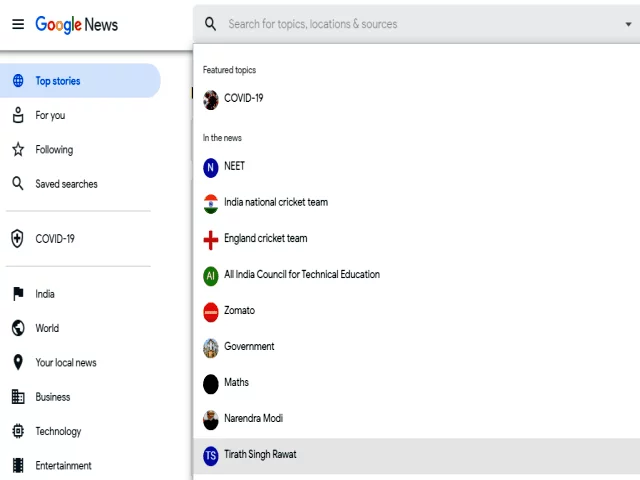Click the search topics input field
The width and height of the screenshot is (640, 480).
click(x=422, y=24)
